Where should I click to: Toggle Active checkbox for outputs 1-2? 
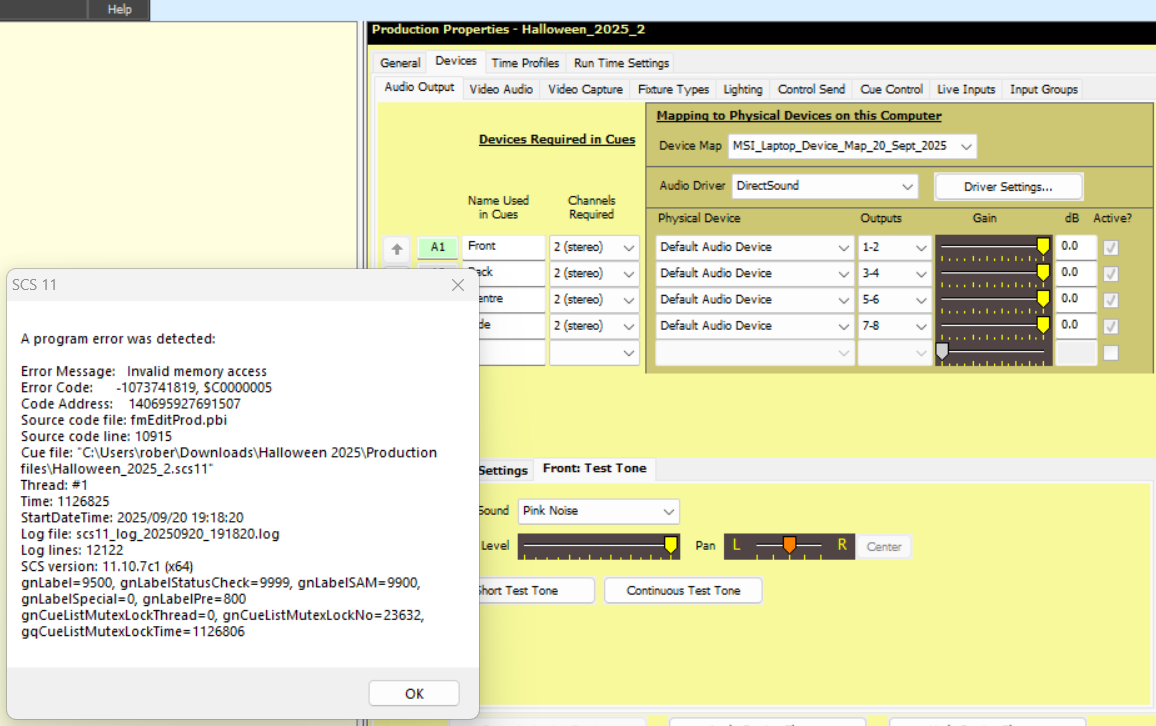pos(1110,247)
